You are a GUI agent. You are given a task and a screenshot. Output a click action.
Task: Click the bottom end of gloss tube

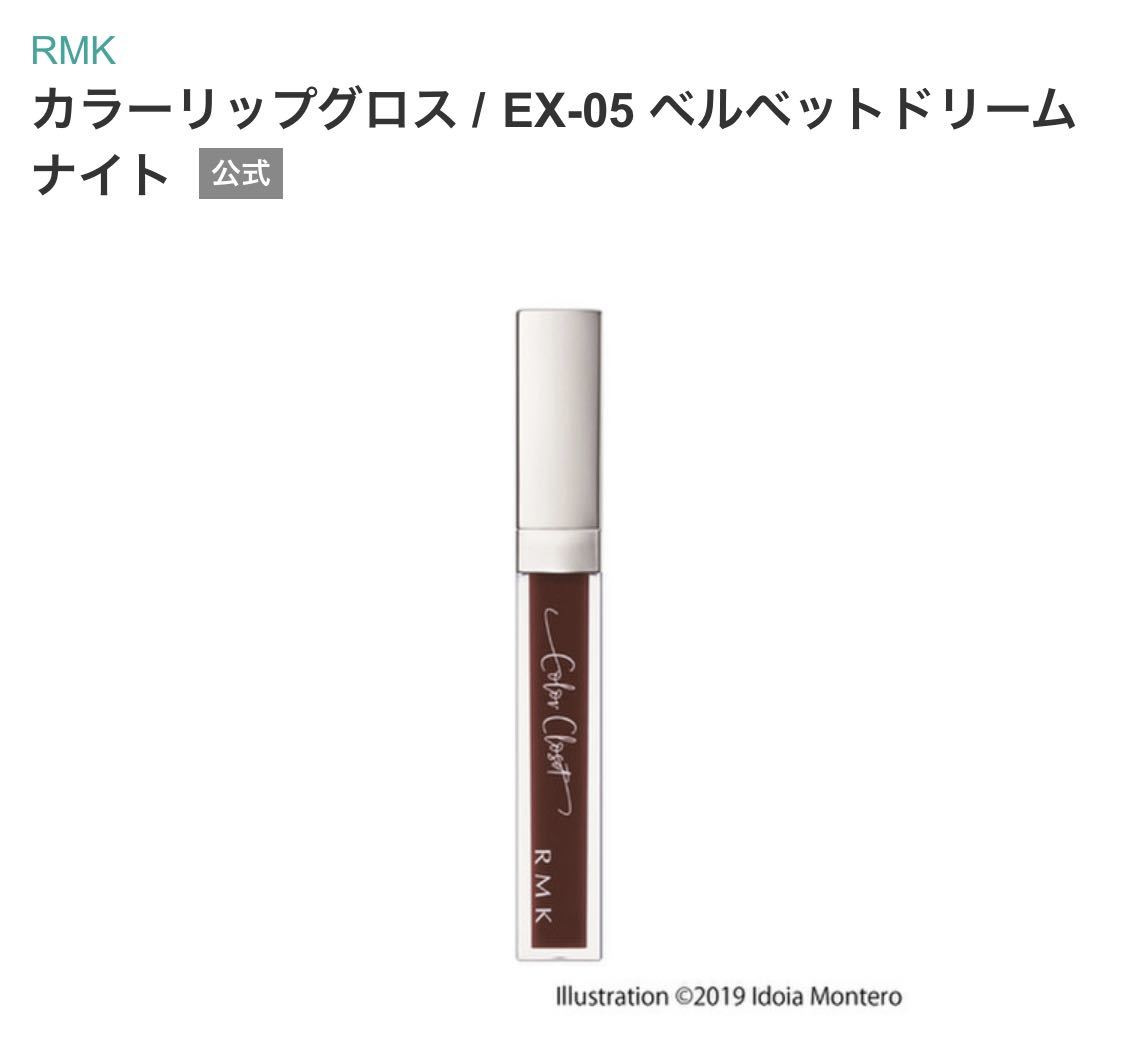point(560,954)
